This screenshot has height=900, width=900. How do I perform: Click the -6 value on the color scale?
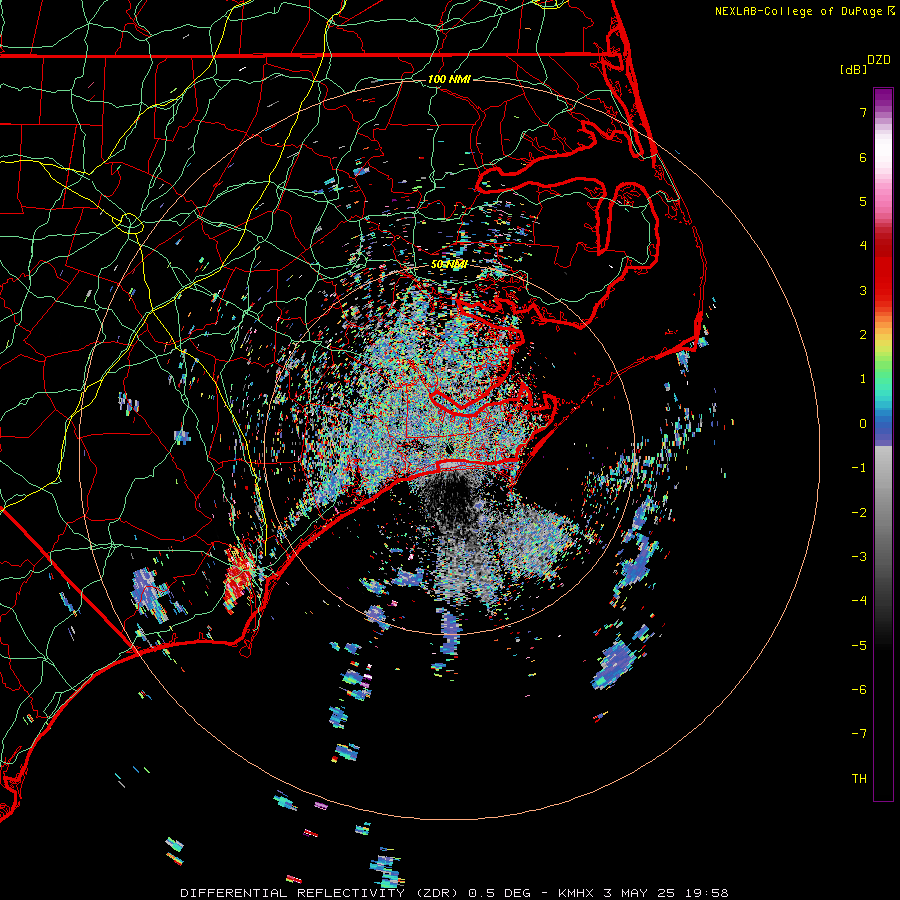[859, 690]
